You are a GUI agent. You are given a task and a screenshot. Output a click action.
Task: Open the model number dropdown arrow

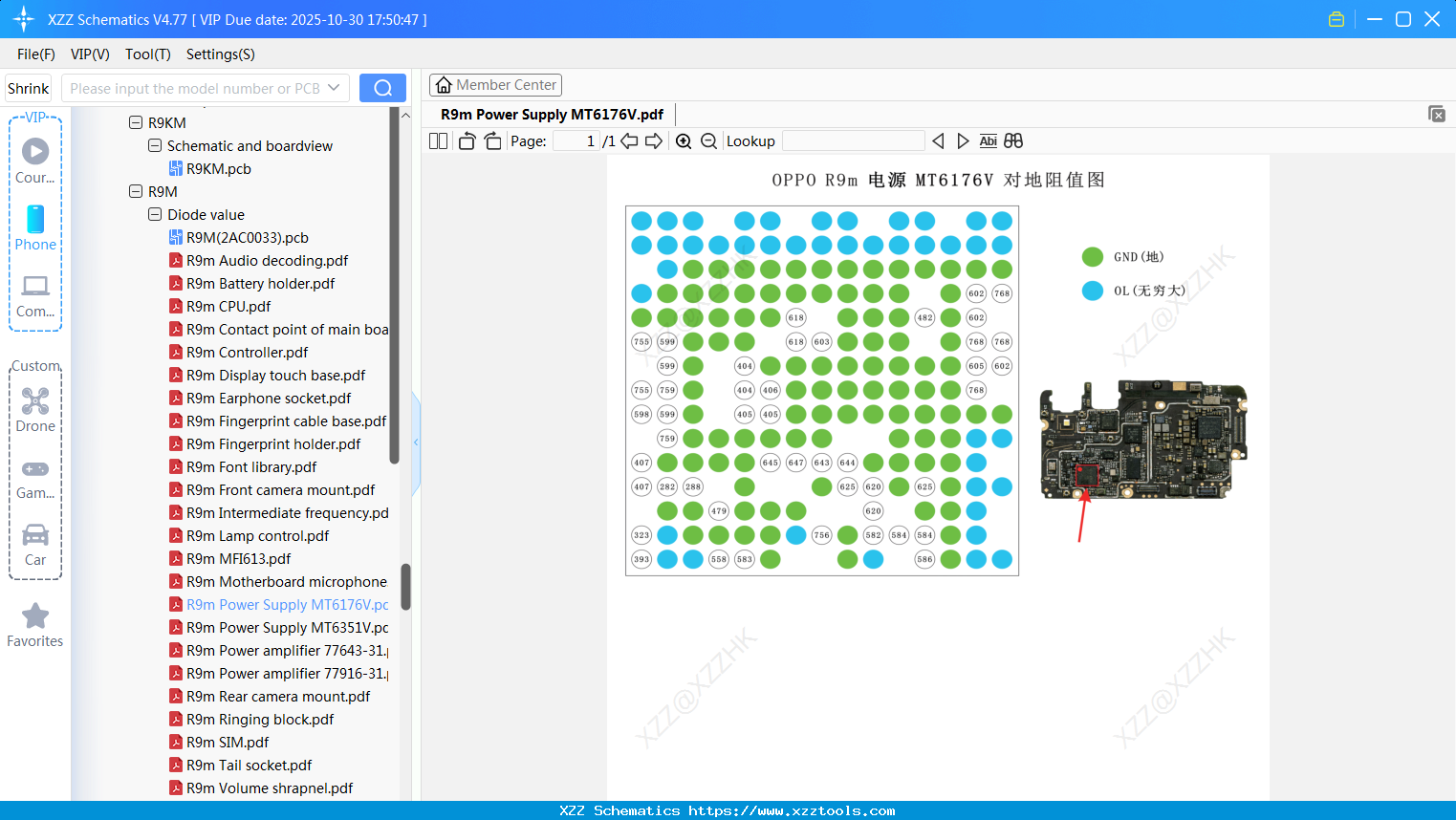coord(334,88)
